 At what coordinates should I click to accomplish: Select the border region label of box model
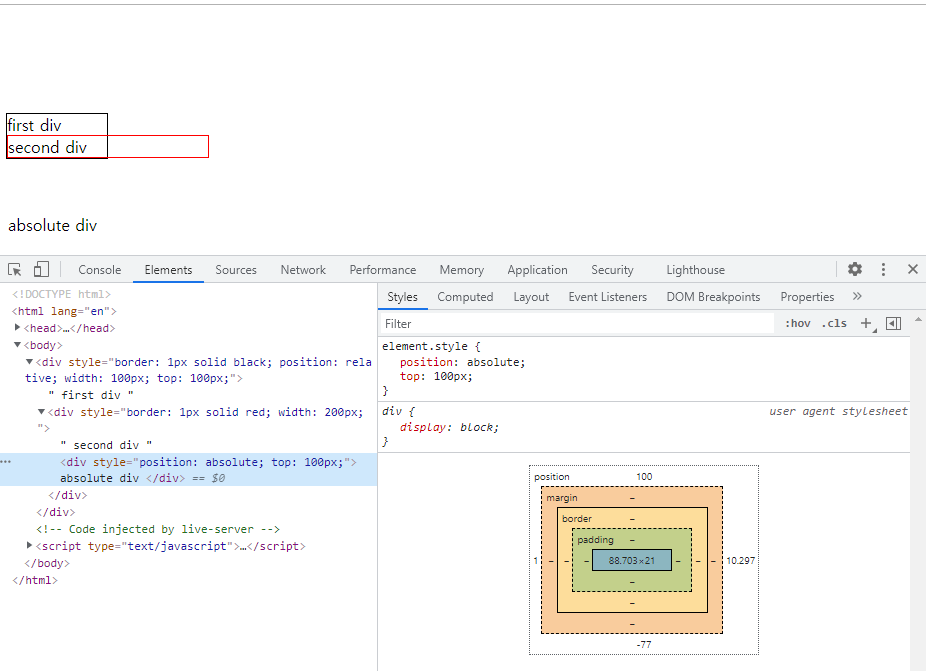(577, 519)
